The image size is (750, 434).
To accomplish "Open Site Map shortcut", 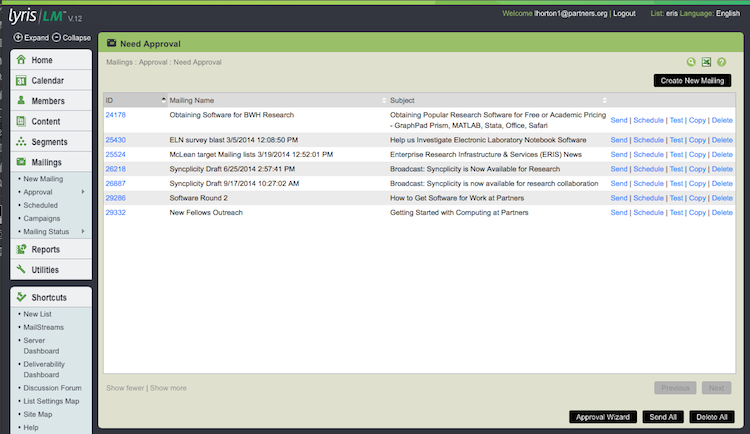I will [38, 414].
